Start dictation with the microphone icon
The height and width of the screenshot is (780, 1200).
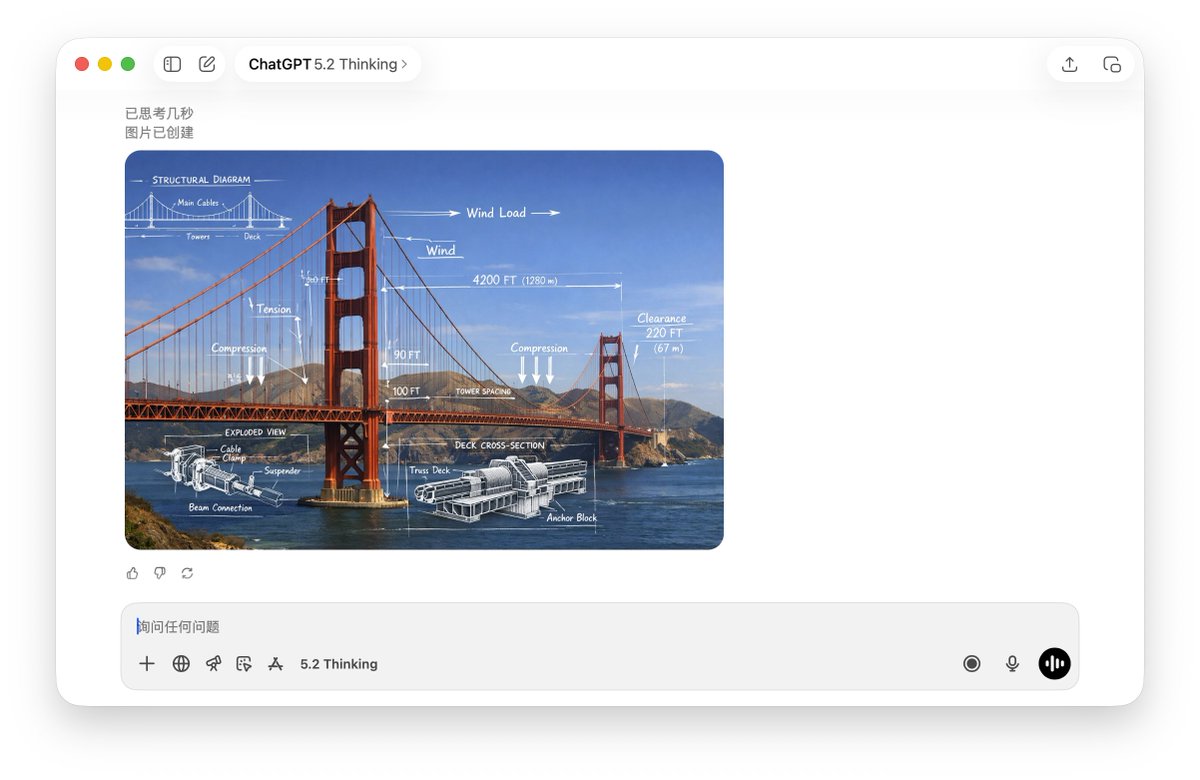pos(1012,663)
